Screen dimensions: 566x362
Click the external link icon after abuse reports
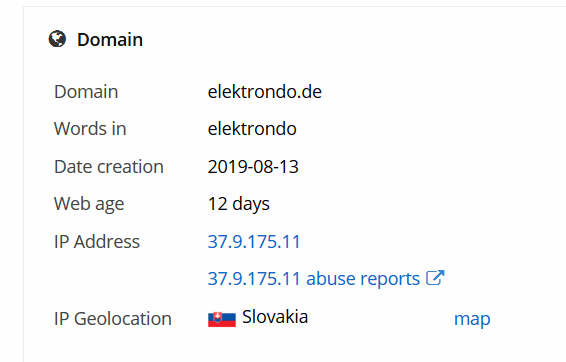coord(435,278)
